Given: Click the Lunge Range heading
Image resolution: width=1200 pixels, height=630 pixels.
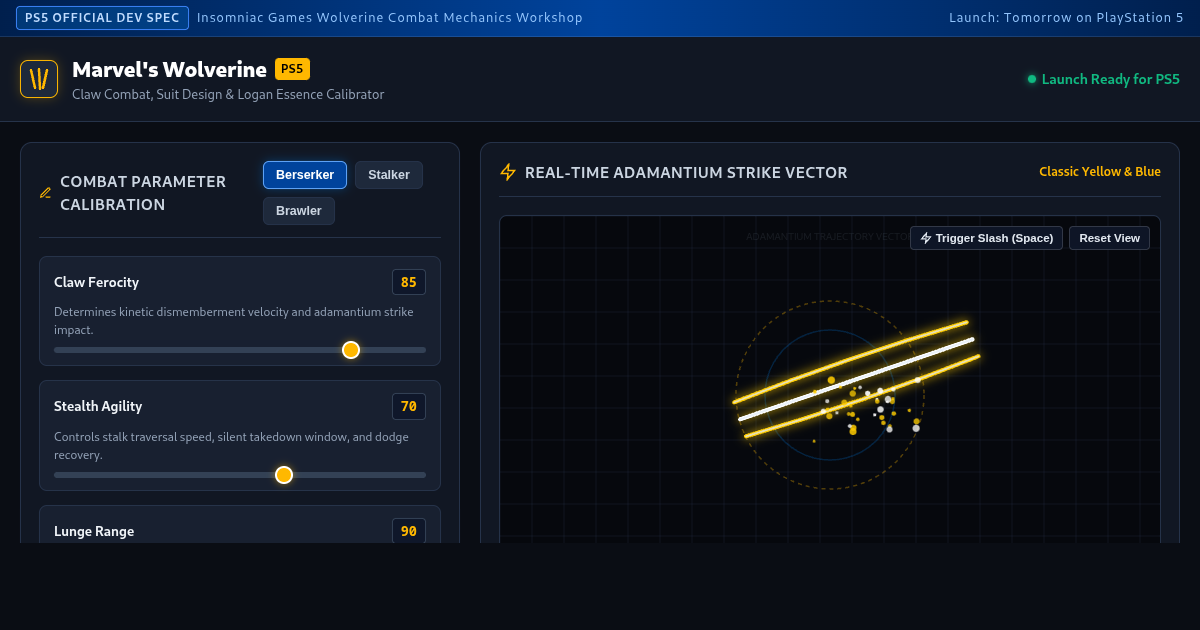Looking at the screenshot, I should [94, 531].
